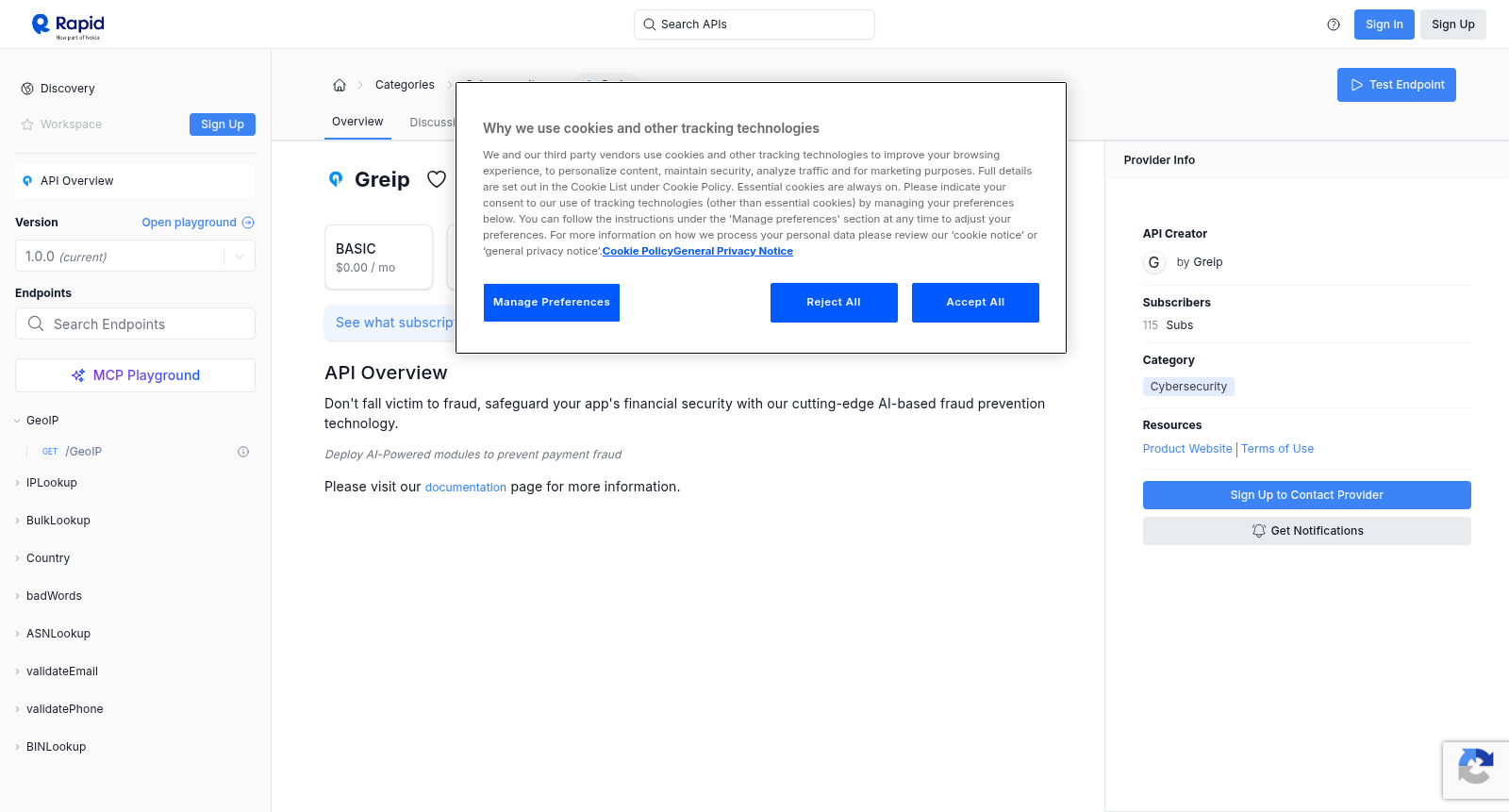Click Accept All cookies
The height and width of the screenshot is (812, 1509).
[975, 303]
